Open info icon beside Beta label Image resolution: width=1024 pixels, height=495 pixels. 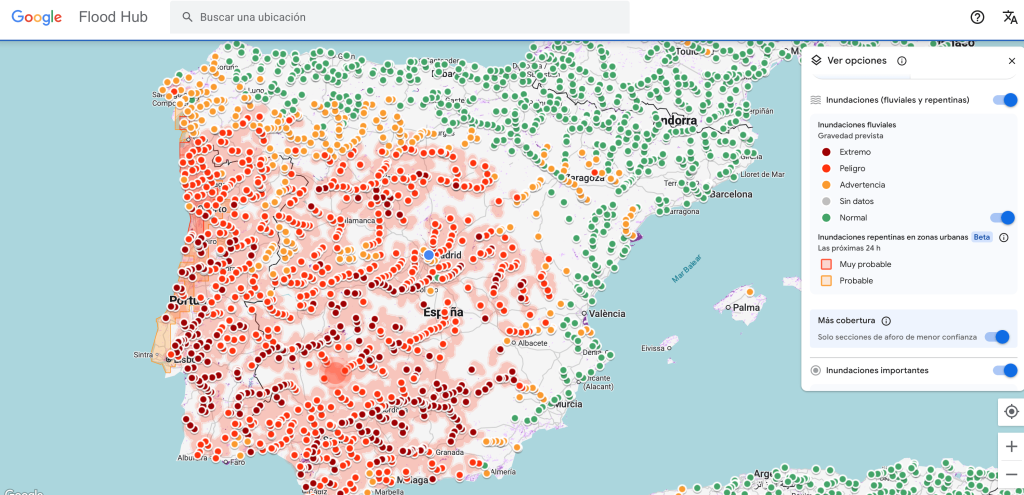click(x=1003, y=237)
